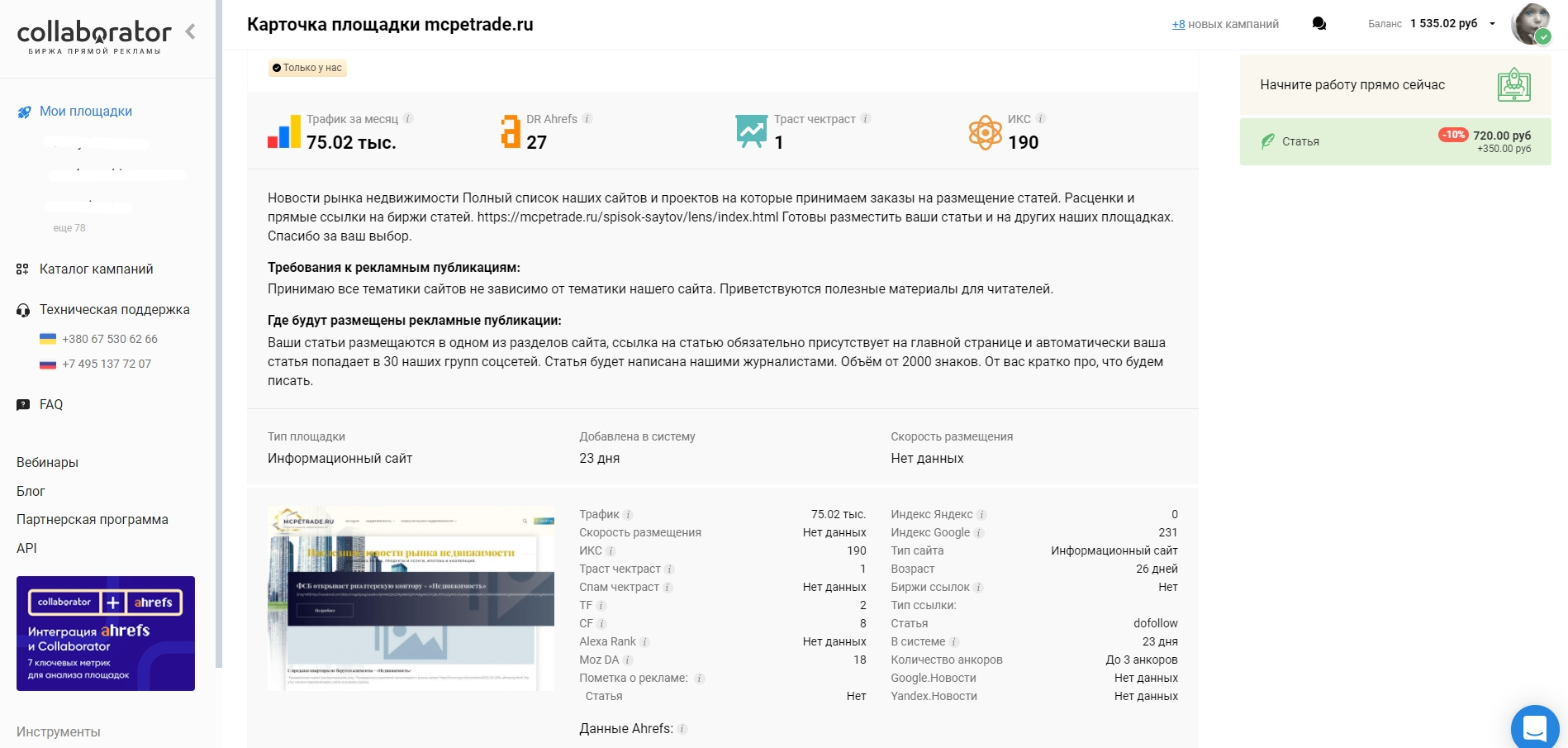
Task: Click the FAQ speech bubble icon
Action: pos(23,405)
